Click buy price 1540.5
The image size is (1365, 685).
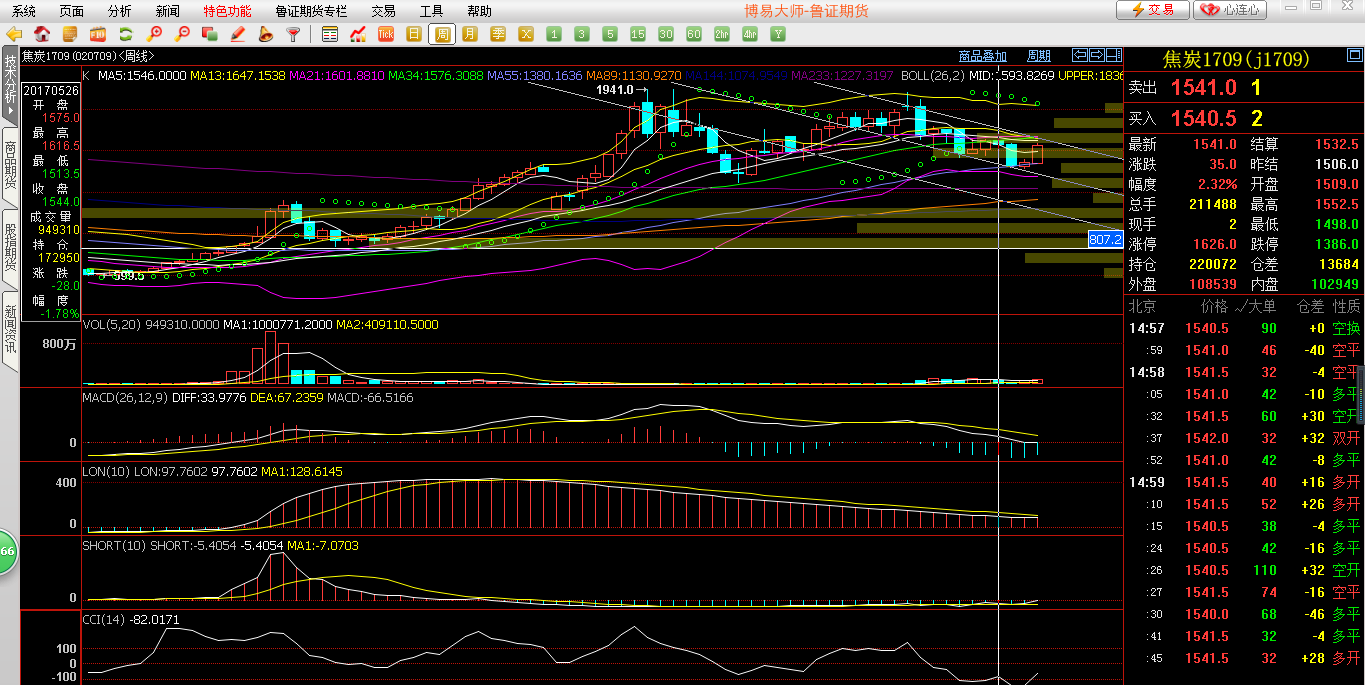[x=1203, y=118]
